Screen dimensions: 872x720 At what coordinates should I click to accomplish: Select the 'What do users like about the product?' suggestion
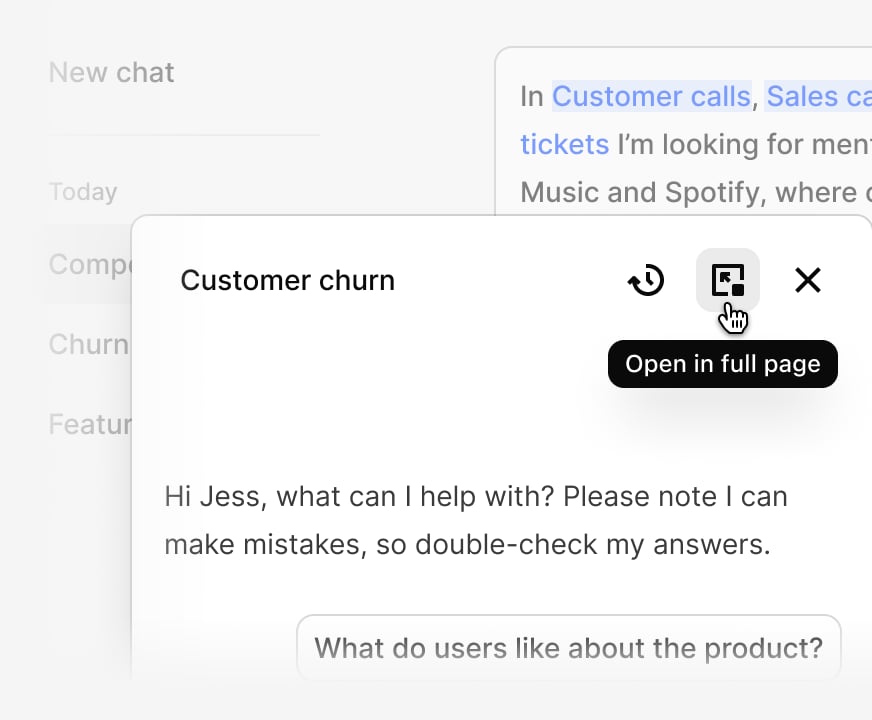point(568,648)
